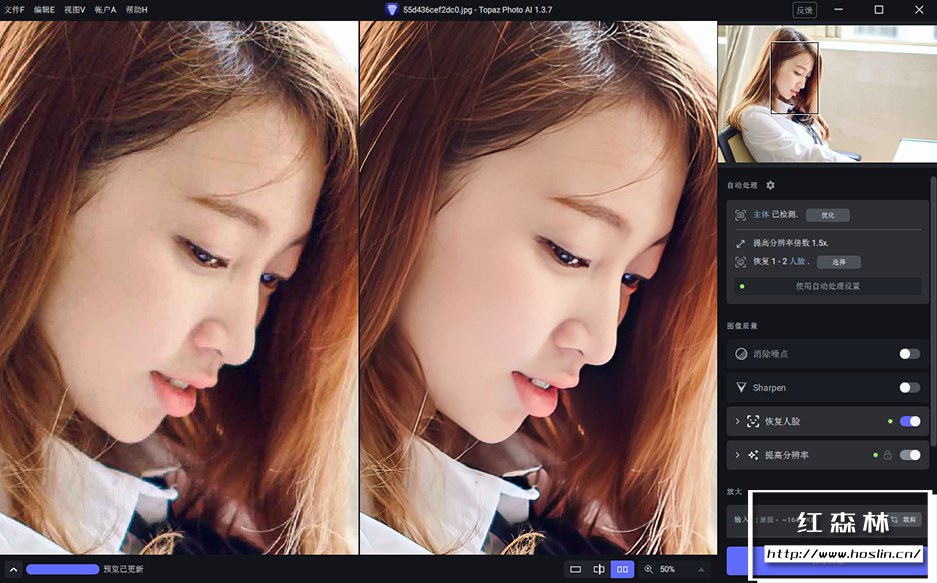The width and height of the screenshot is (937, 583).
Task: Click the 提高分辨率 lock icon
Action: click(887, 455)
